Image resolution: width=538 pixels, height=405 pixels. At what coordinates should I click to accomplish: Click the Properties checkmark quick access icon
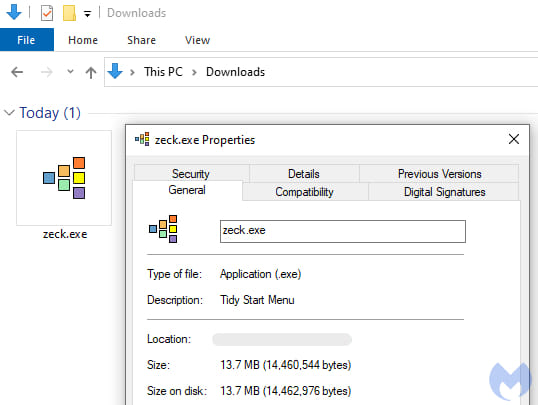pos(47,13)
